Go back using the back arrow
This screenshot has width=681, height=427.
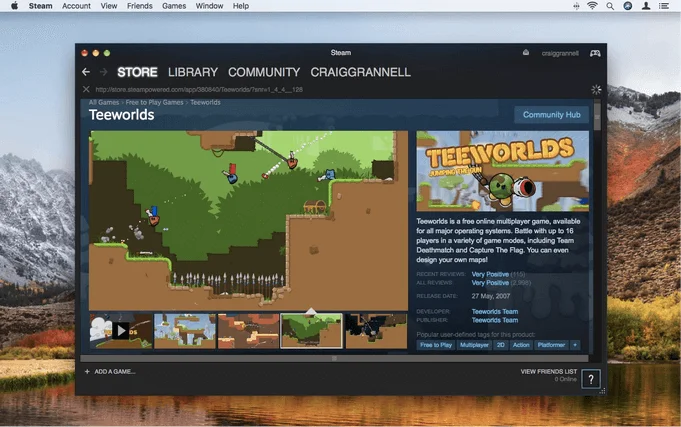pos(86,72)
